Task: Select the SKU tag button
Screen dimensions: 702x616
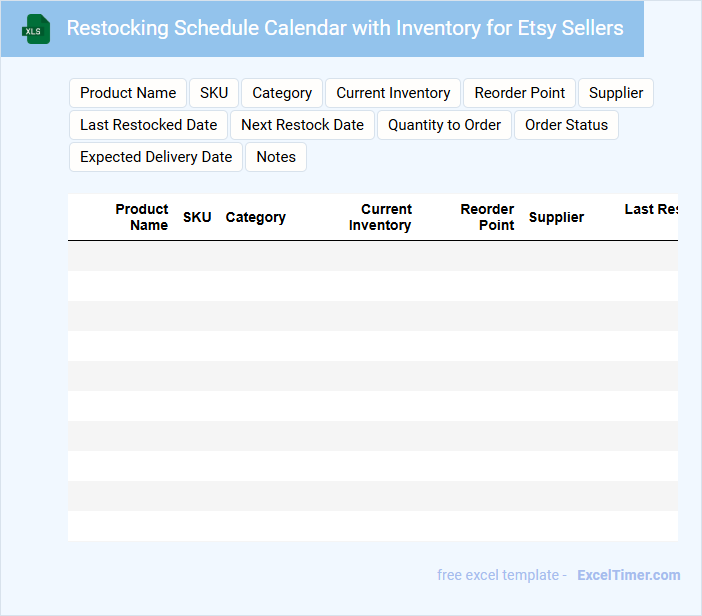Action: (x=214, y=93)
